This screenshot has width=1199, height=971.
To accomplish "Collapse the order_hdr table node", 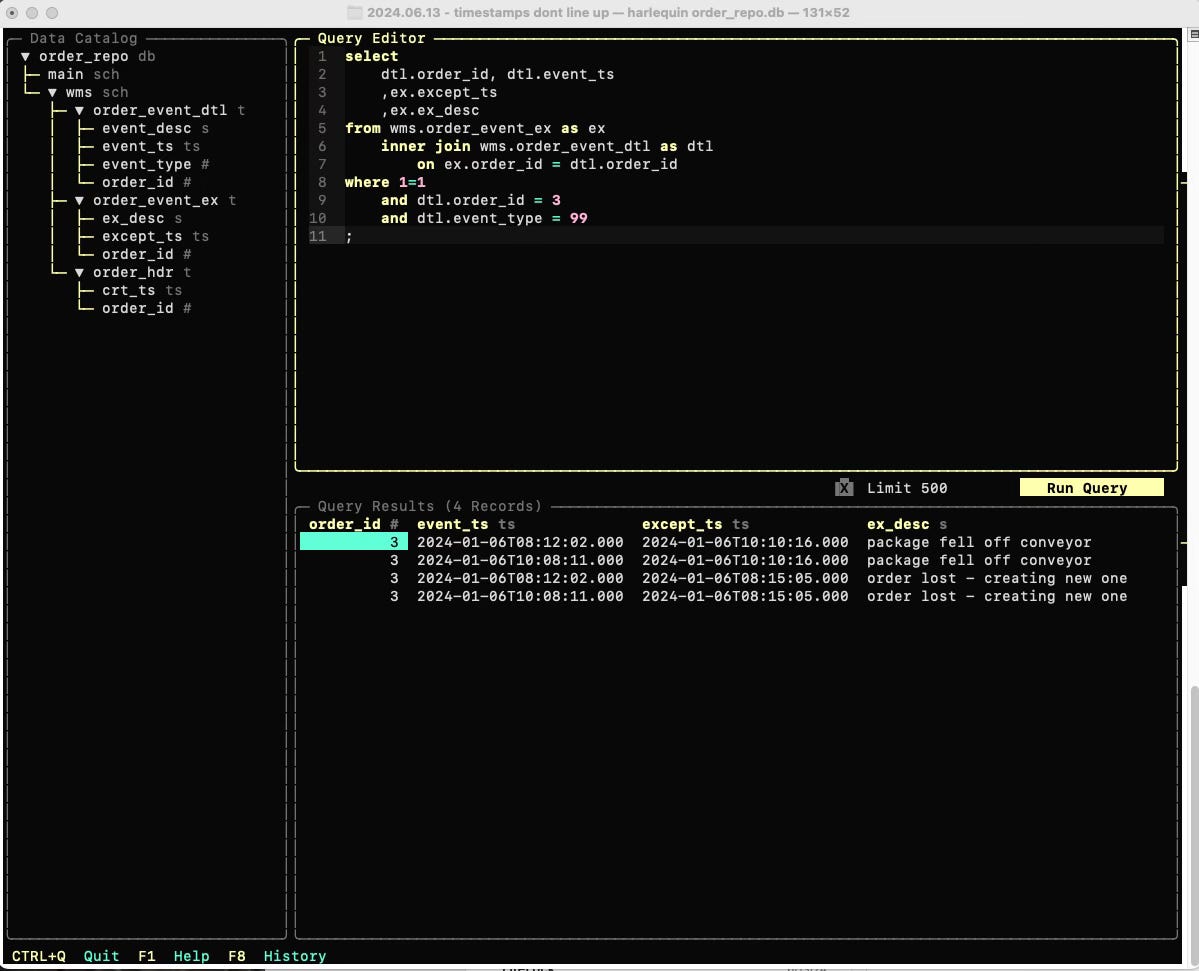I will click(x=79, y=272).
